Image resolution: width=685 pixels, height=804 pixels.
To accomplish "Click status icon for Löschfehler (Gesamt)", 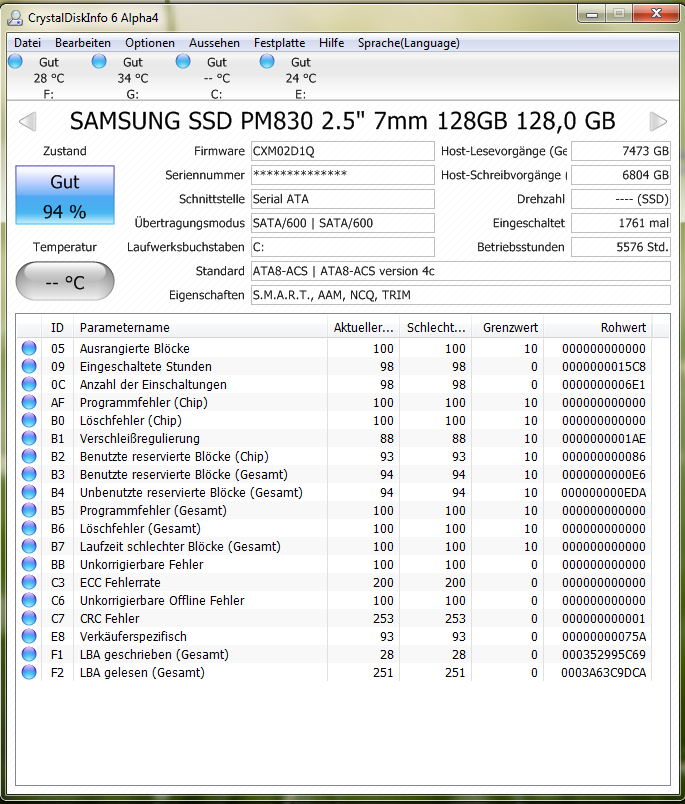I will [29, 528].
